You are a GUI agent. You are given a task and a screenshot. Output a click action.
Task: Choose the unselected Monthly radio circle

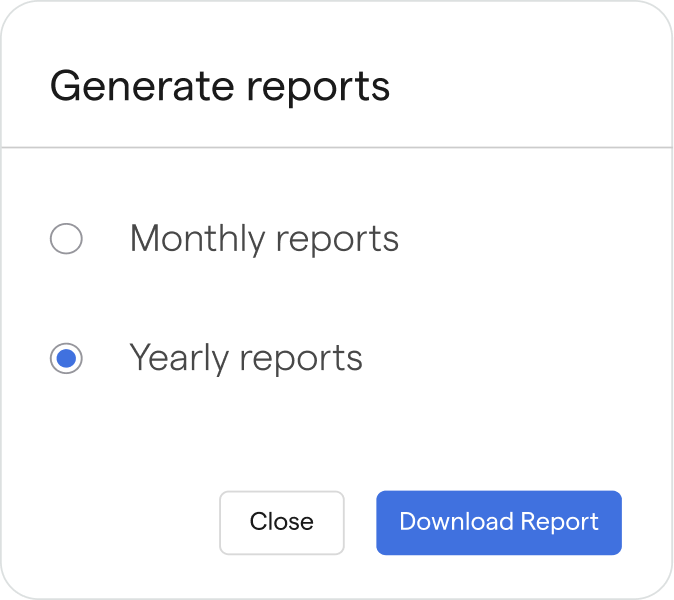(66, 239)
